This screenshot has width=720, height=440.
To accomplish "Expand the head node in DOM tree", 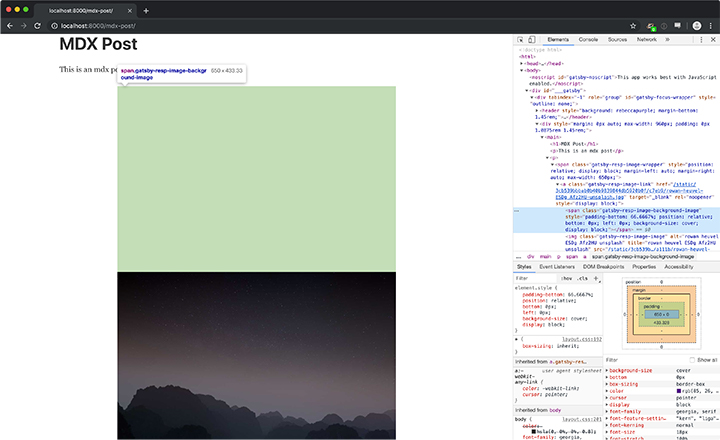I will pos(522,64).
